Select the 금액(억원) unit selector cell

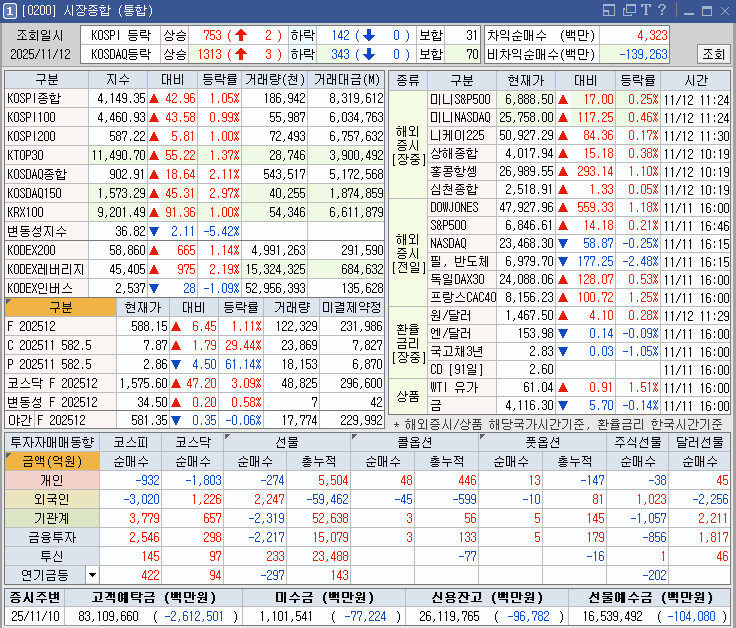[52, 460]
